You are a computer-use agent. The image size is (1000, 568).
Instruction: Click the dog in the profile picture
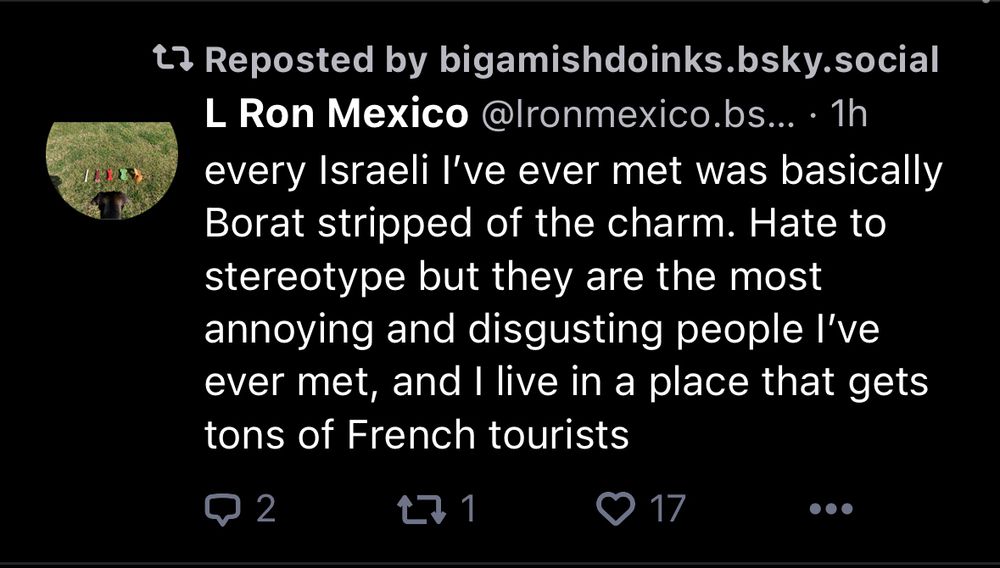point(110,203)
